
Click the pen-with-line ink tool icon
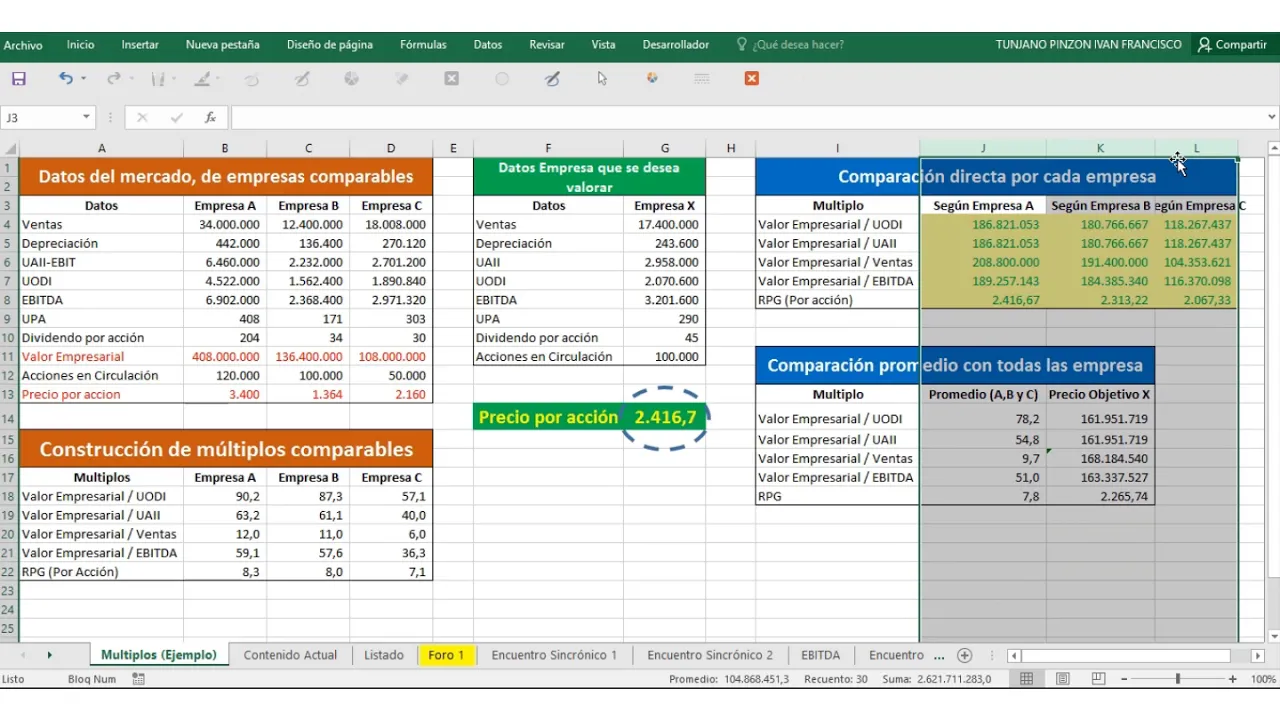pyautogui.click(x=552, y=78)
